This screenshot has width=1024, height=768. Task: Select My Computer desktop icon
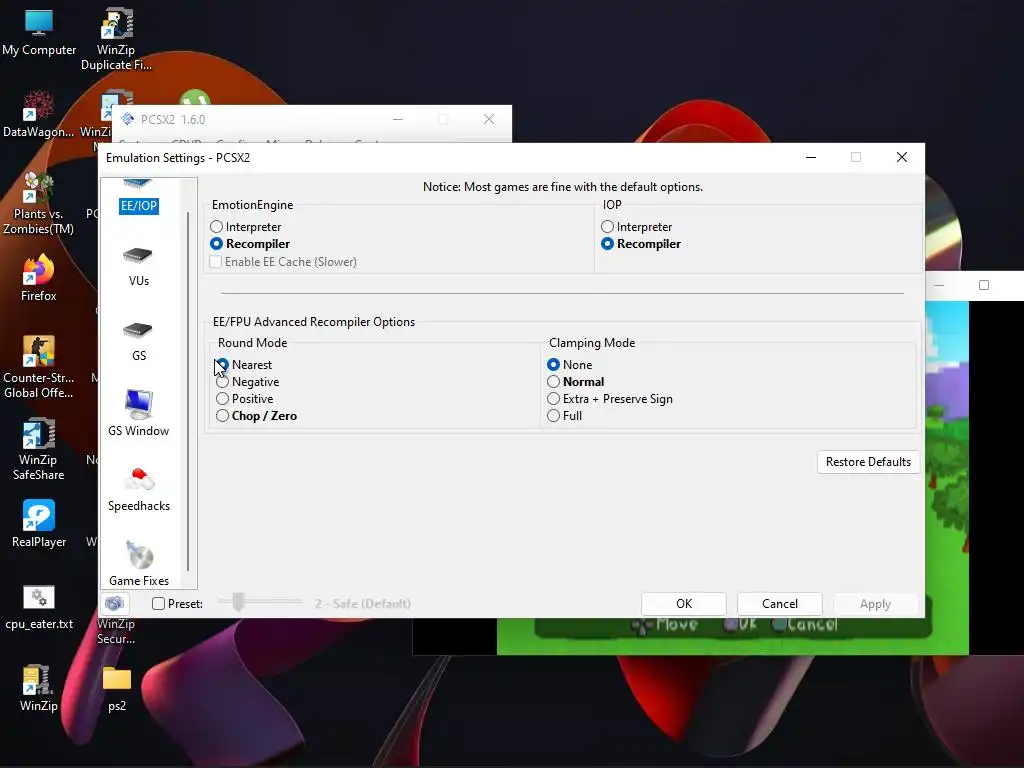(x=39, y=33)
